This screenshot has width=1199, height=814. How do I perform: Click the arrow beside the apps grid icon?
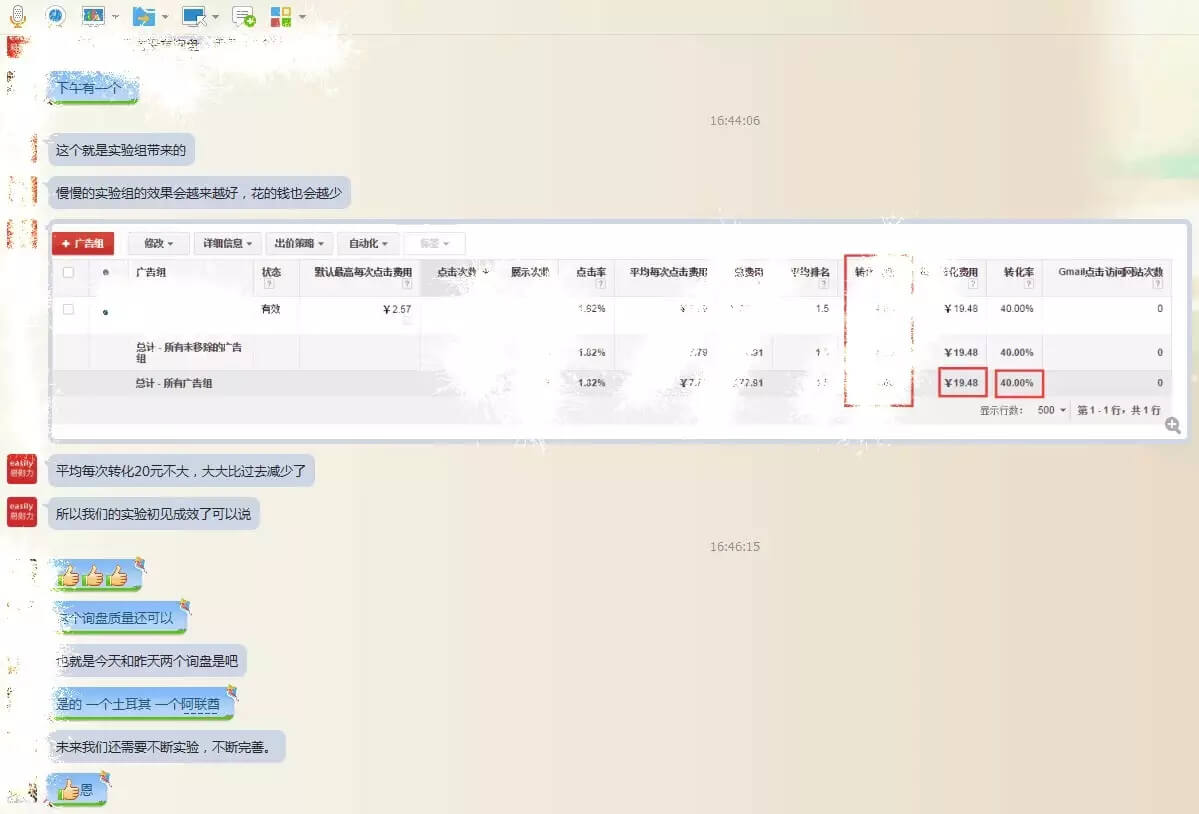(x=302, y=16)
